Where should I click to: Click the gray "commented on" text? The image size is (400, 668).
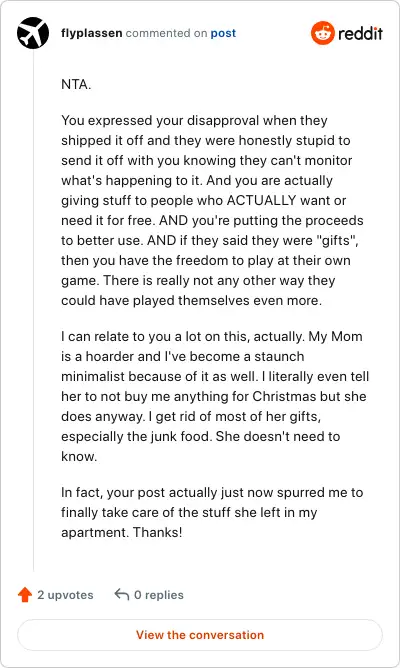(x=166, y=33)
